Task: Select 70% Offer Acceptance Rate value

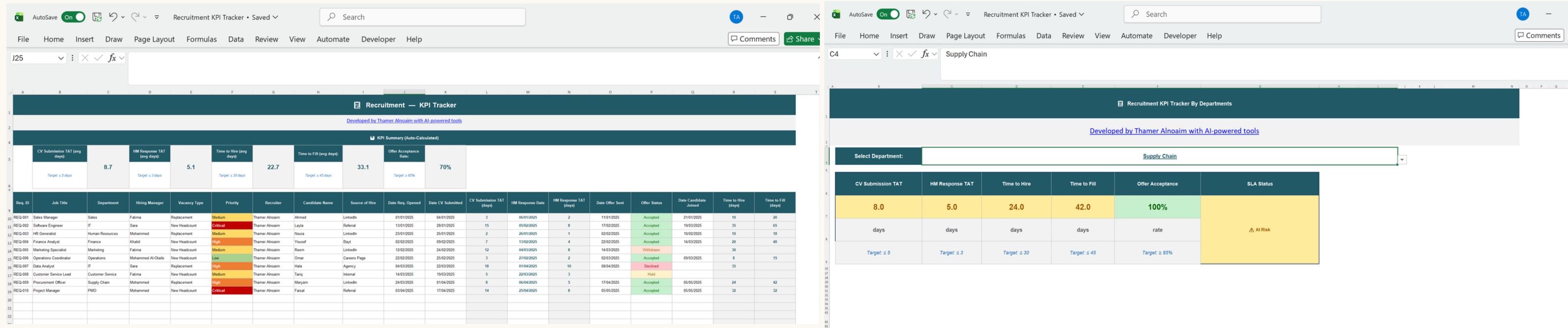Action: pos(446,167)
